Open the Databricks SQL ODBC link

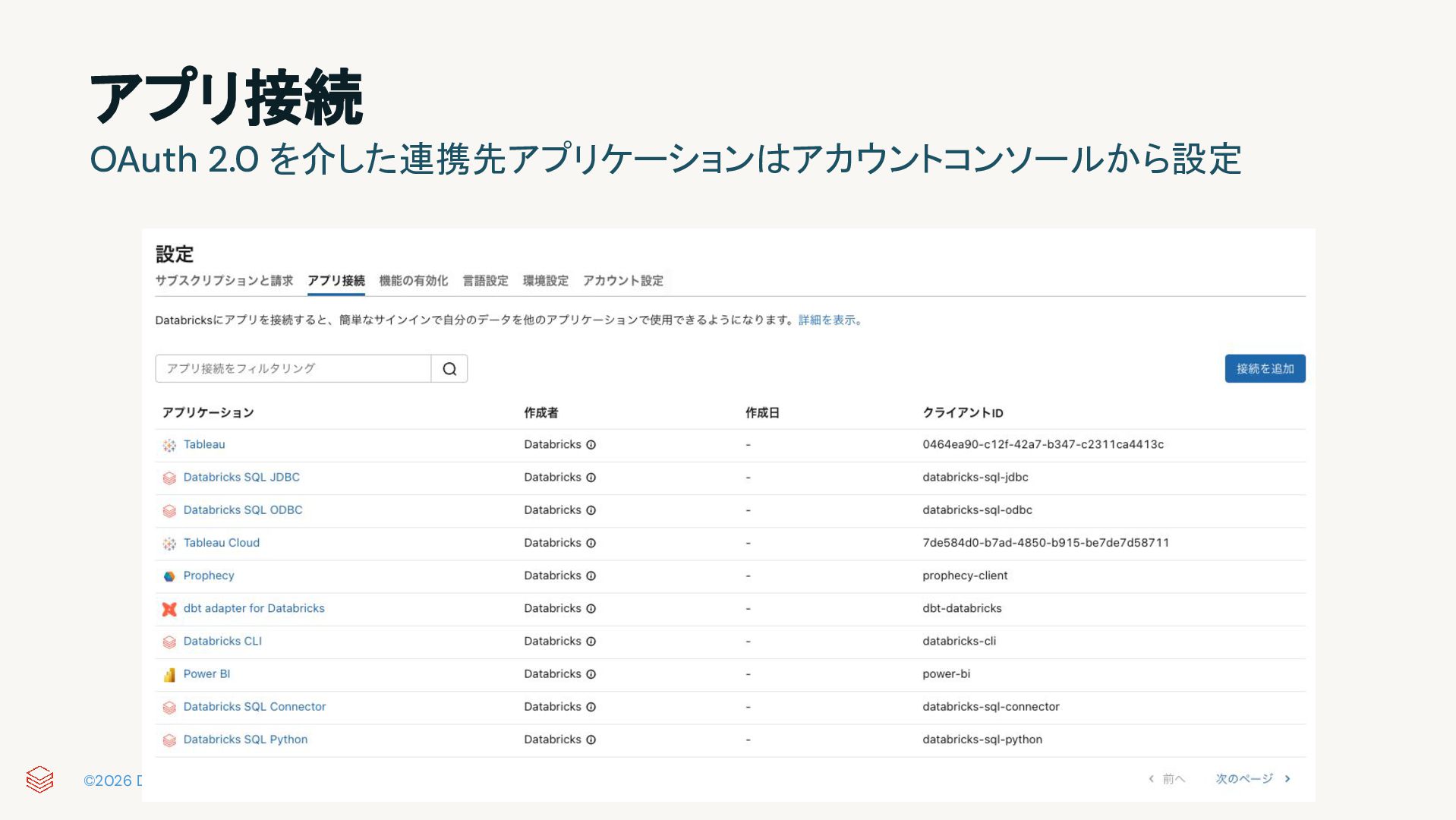coord(243,510)
